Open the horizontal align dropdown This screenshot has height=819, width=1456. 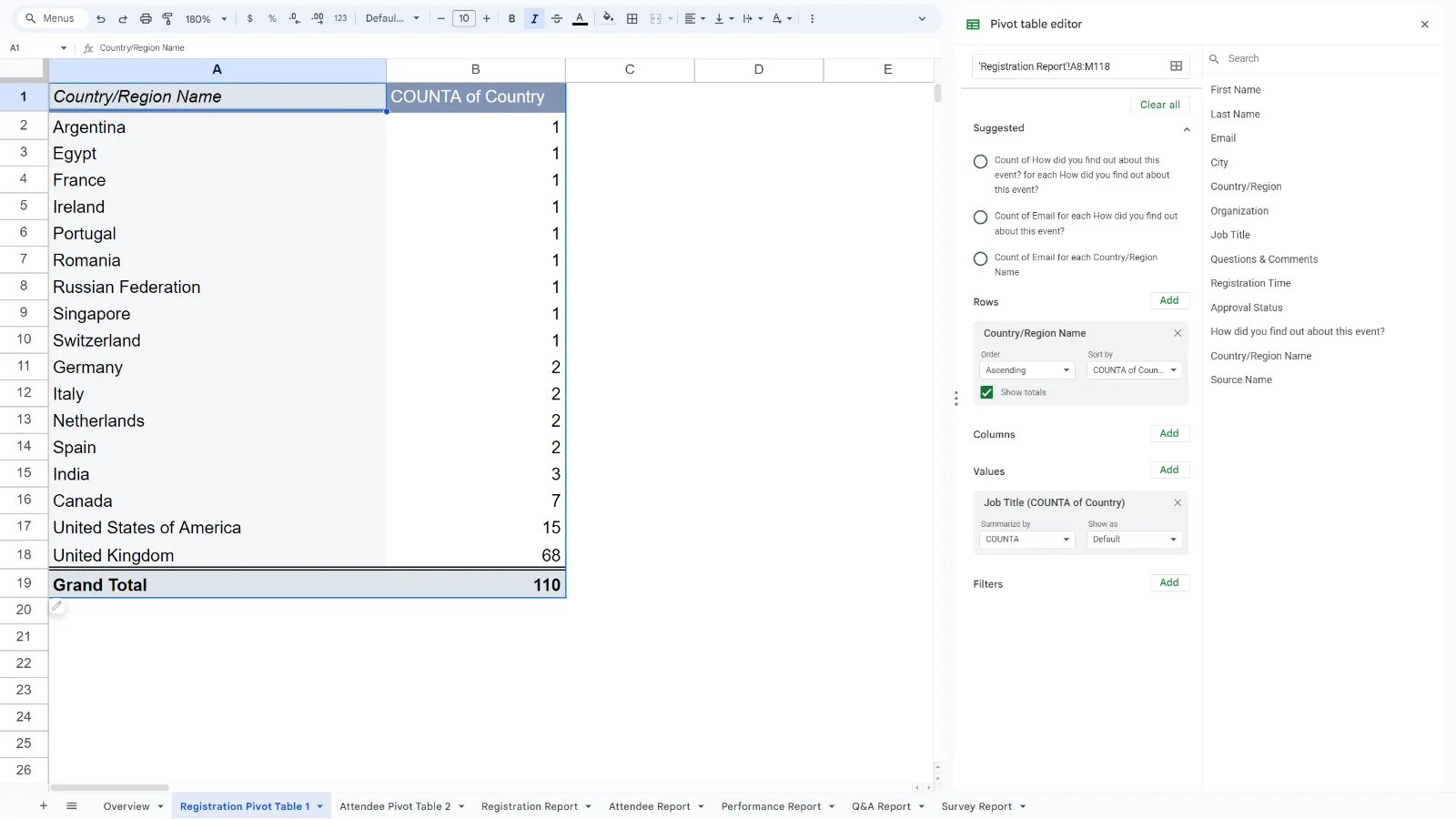695,18
